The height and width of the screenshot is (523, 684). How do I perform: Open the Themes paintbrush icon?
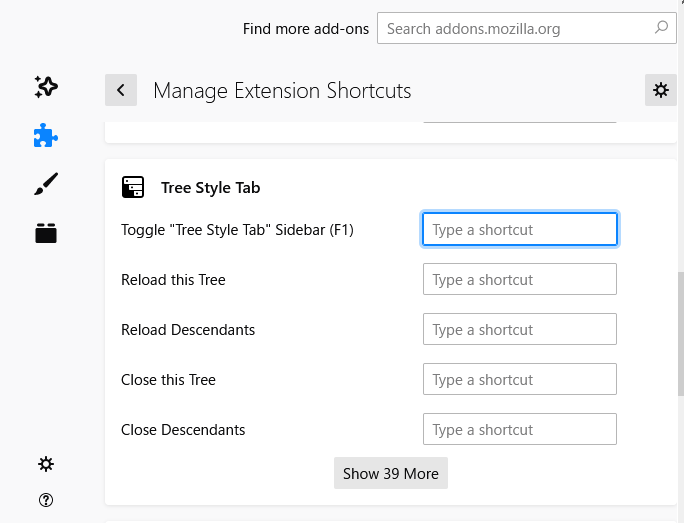coord(46,184)
